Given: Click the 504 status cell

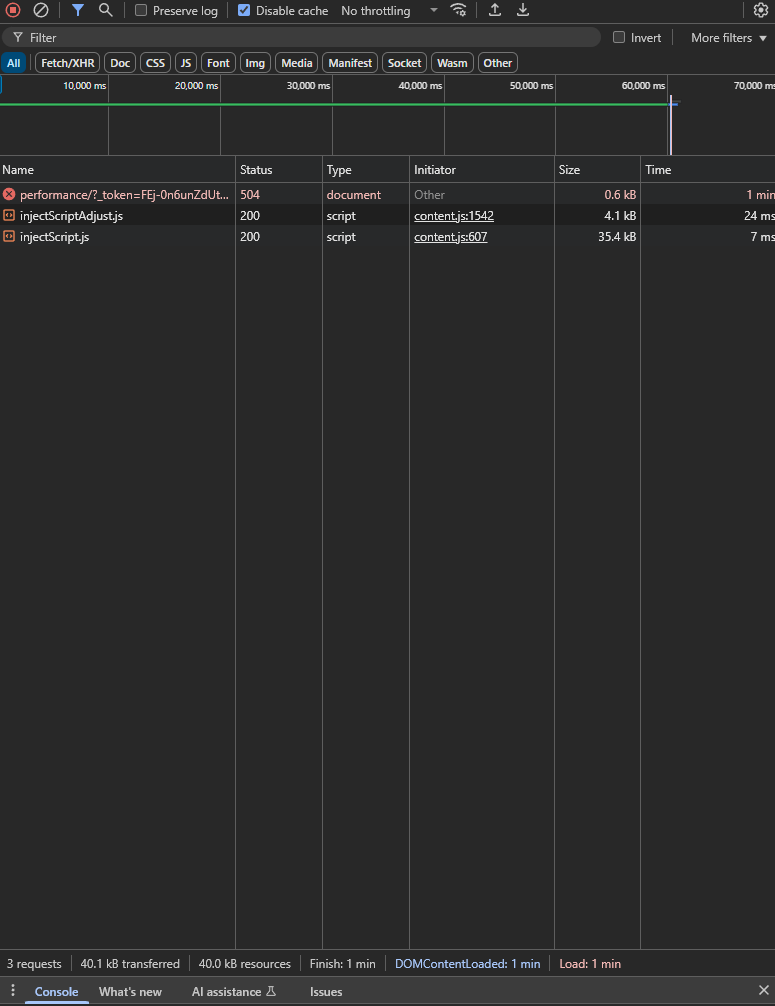Looking at the screenshot, I should coord(278,194).
